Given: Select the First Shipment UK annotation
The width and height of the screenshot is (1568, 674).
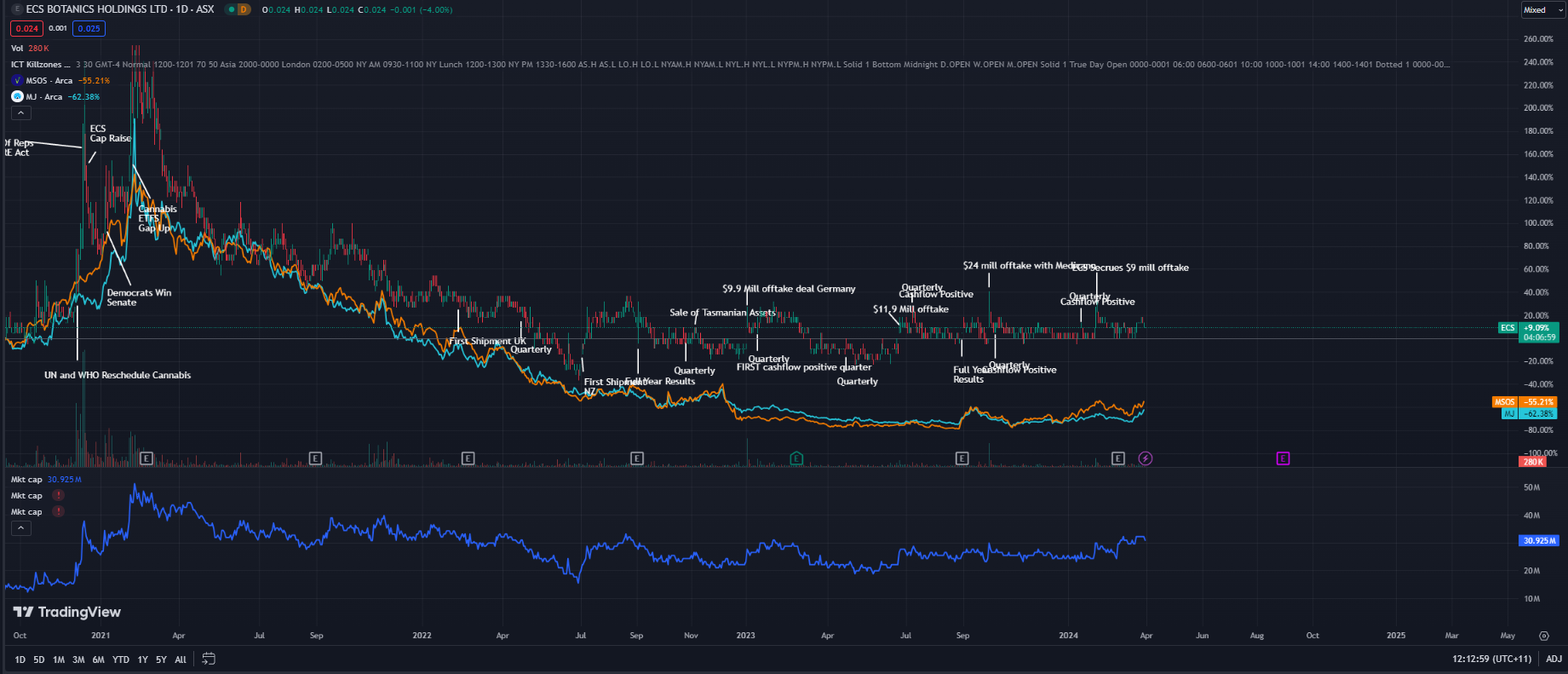Looking at the screenshot, I should click(487, 341).
